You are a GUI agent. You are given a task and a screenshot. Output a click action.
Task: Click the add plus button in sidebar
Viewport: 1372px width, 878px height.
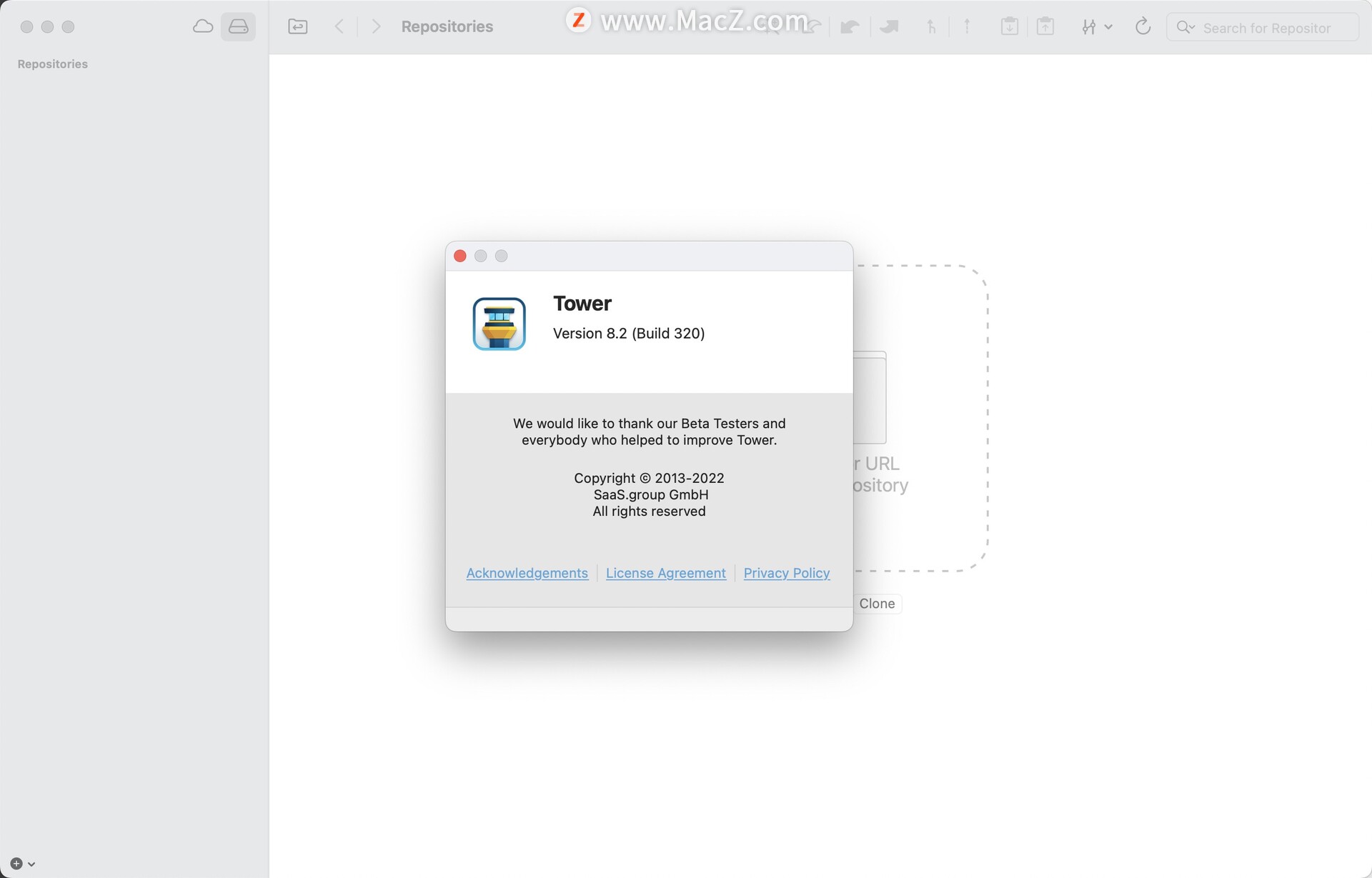16,863
